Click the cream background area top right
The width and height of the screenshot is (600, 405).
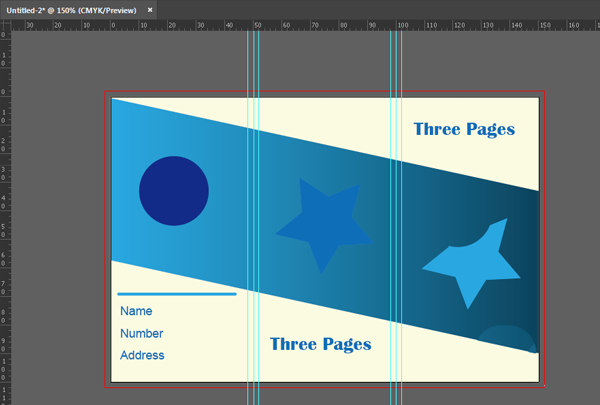click(x=500, y=160)
